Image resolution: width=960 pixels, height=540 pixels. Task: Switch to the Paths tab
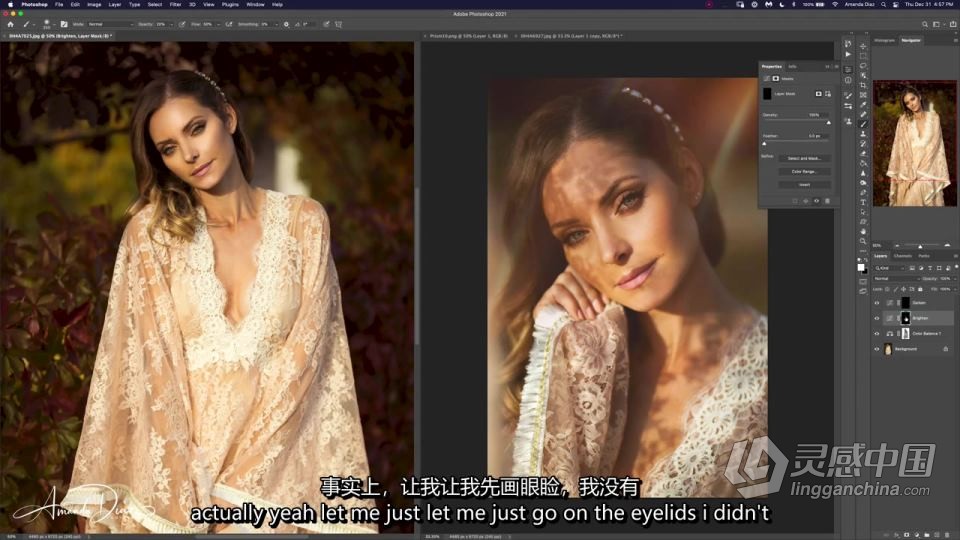point(924,256)
